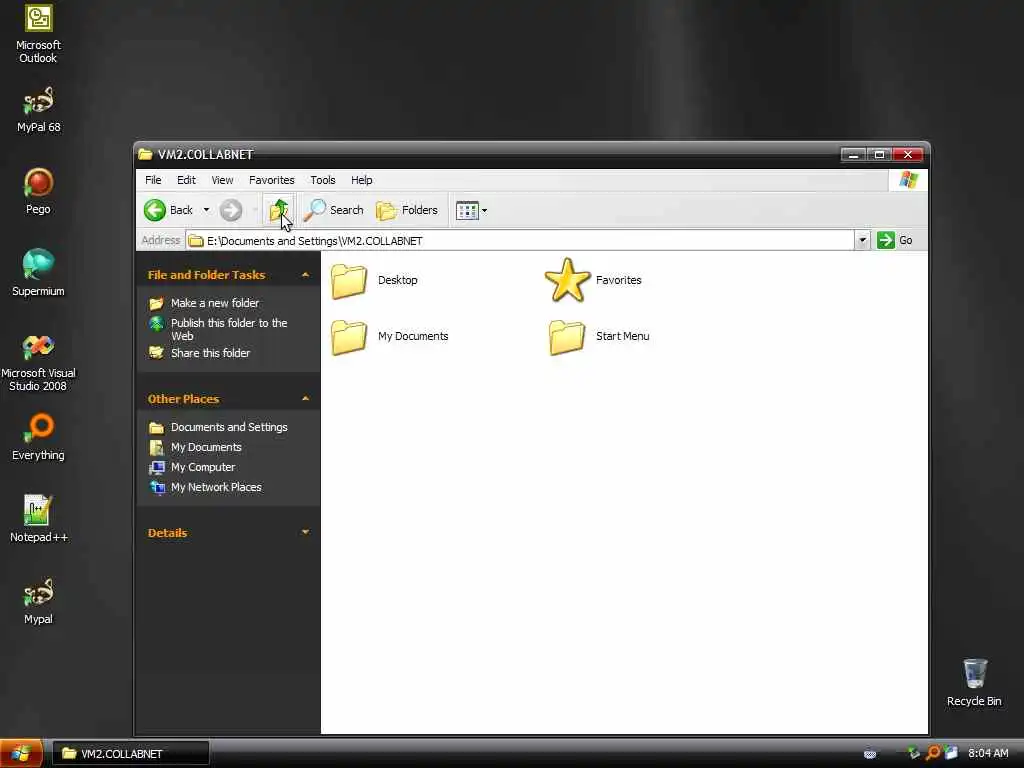Toggle the Folders pane

pos(407,210)
